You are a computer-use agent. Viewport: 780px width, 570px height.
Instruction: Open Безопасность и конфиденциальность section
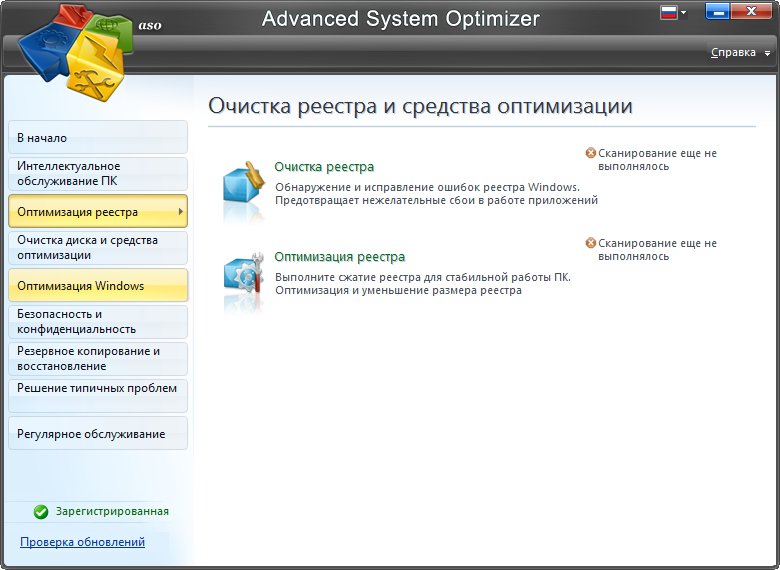98,322
